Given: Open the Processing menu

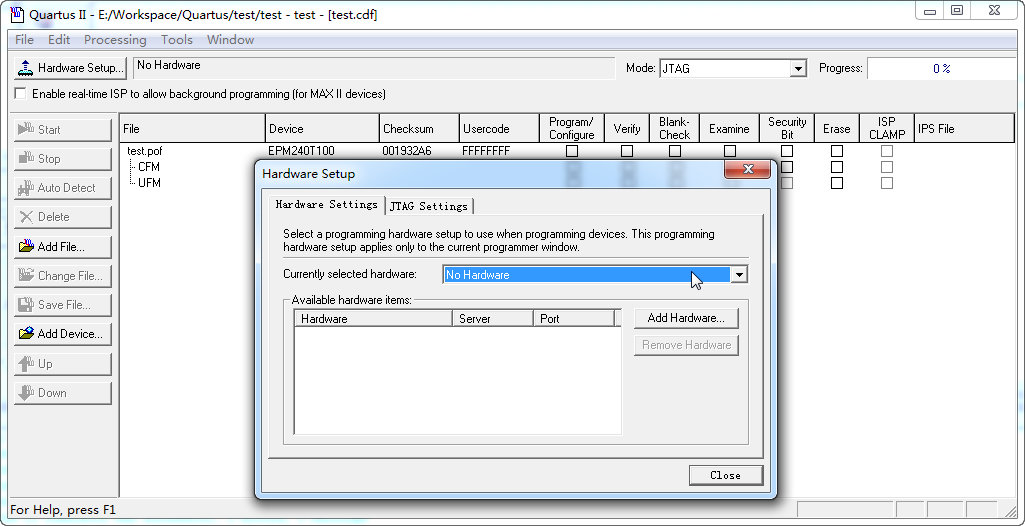Looking at the screenshot, I should click(115, 40).
